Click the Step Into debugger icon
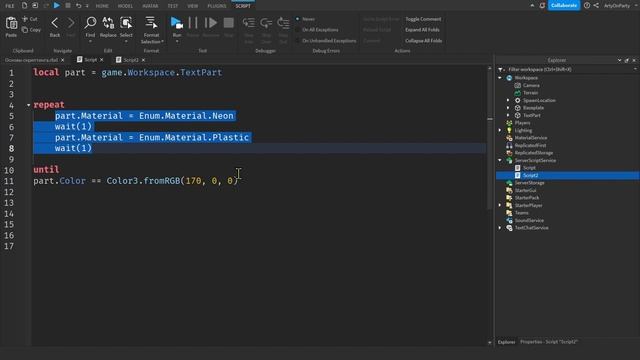640x360 pixels. pyautogui.click(x=249, y=23)
